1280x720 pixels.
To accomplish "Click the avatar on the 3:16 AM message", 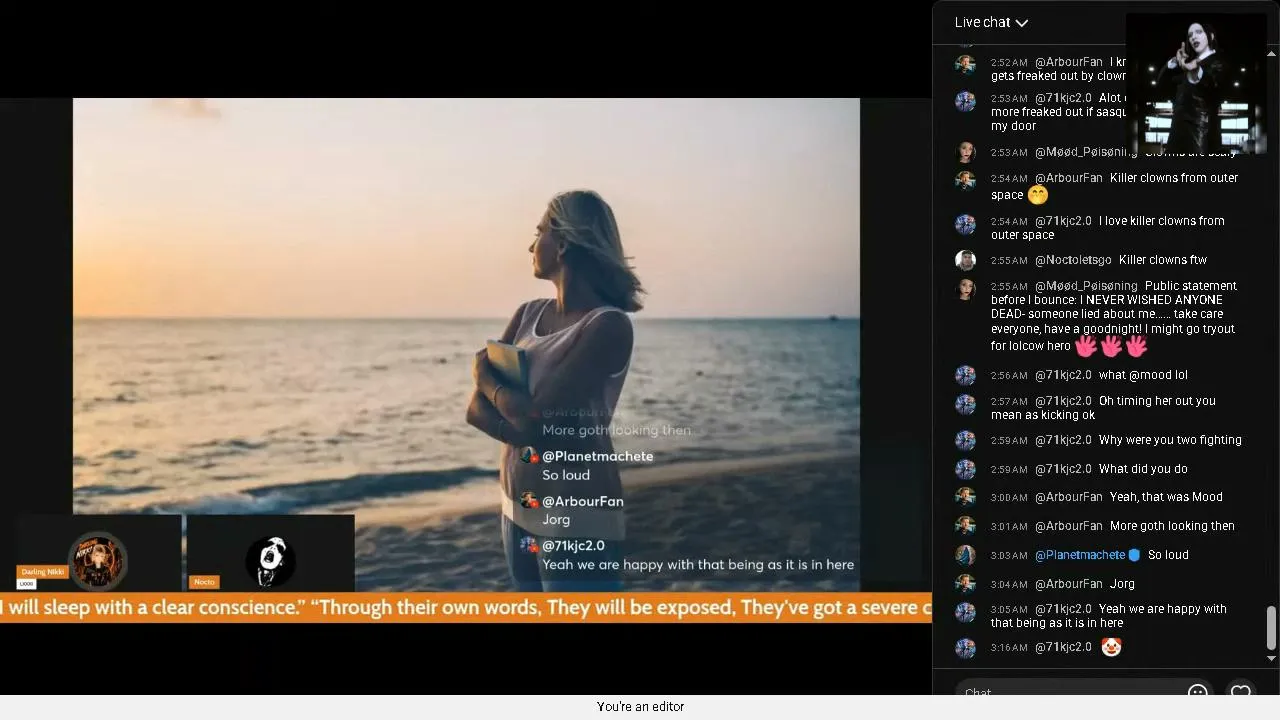I will pos(965,648).
